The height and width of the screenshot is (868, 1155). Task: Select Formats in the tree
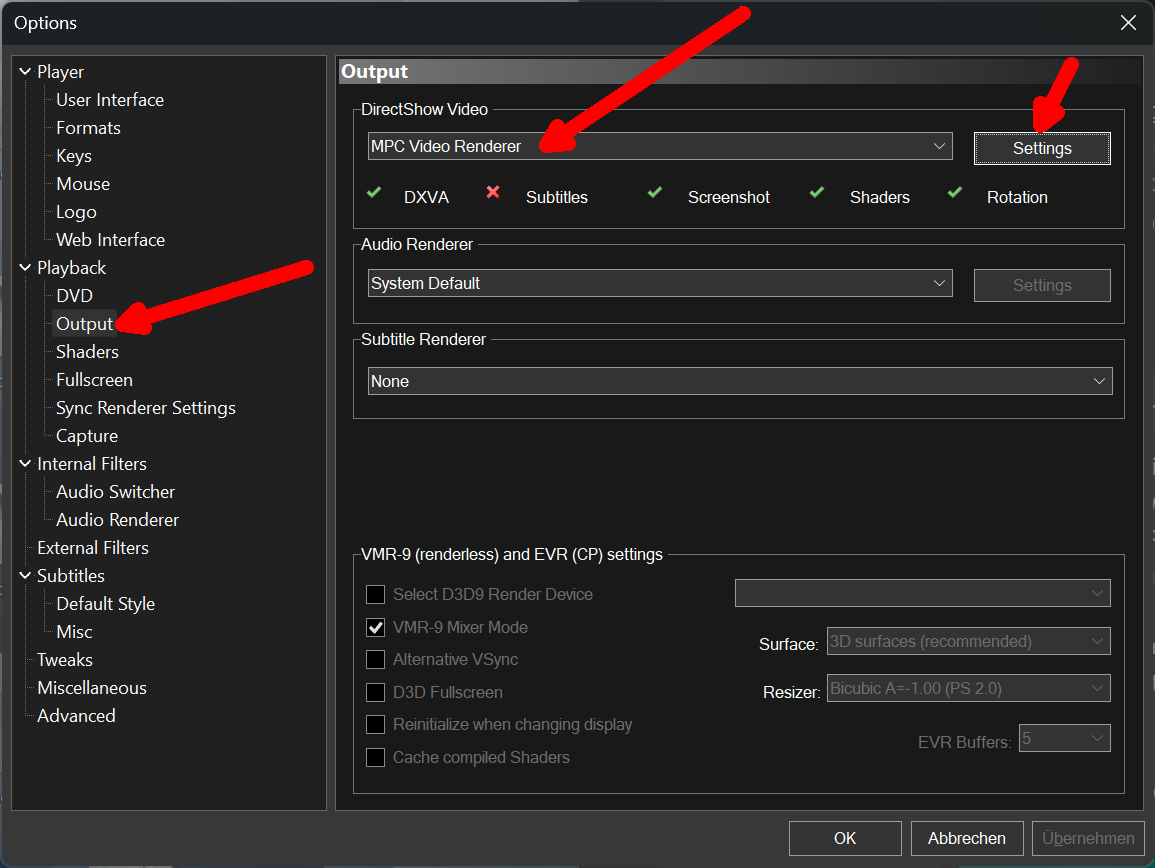[88, 127]
